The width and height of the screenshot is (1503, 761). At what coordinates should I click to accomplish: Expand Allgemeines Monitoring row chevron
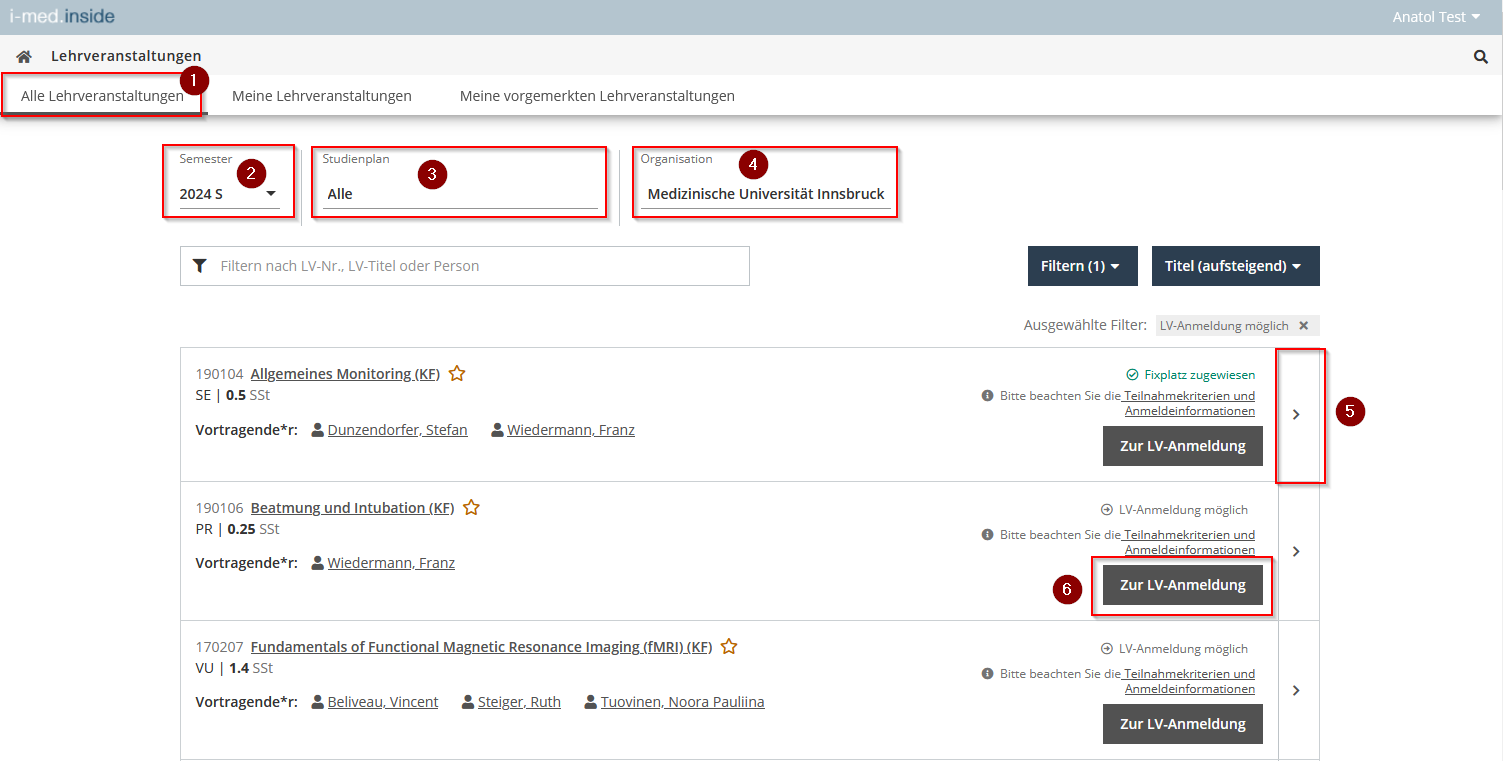tap(1299, 415)
